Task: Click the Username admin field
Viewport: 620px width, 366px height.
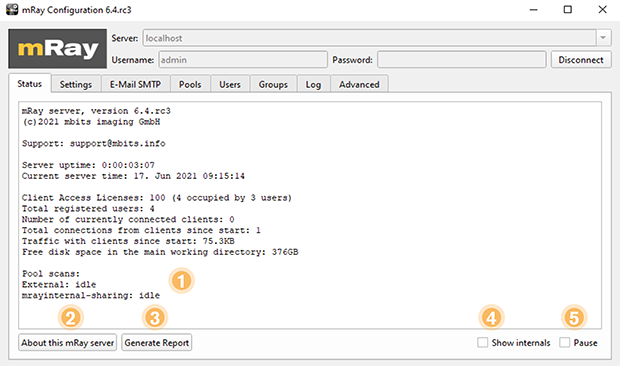Action: 243,60
